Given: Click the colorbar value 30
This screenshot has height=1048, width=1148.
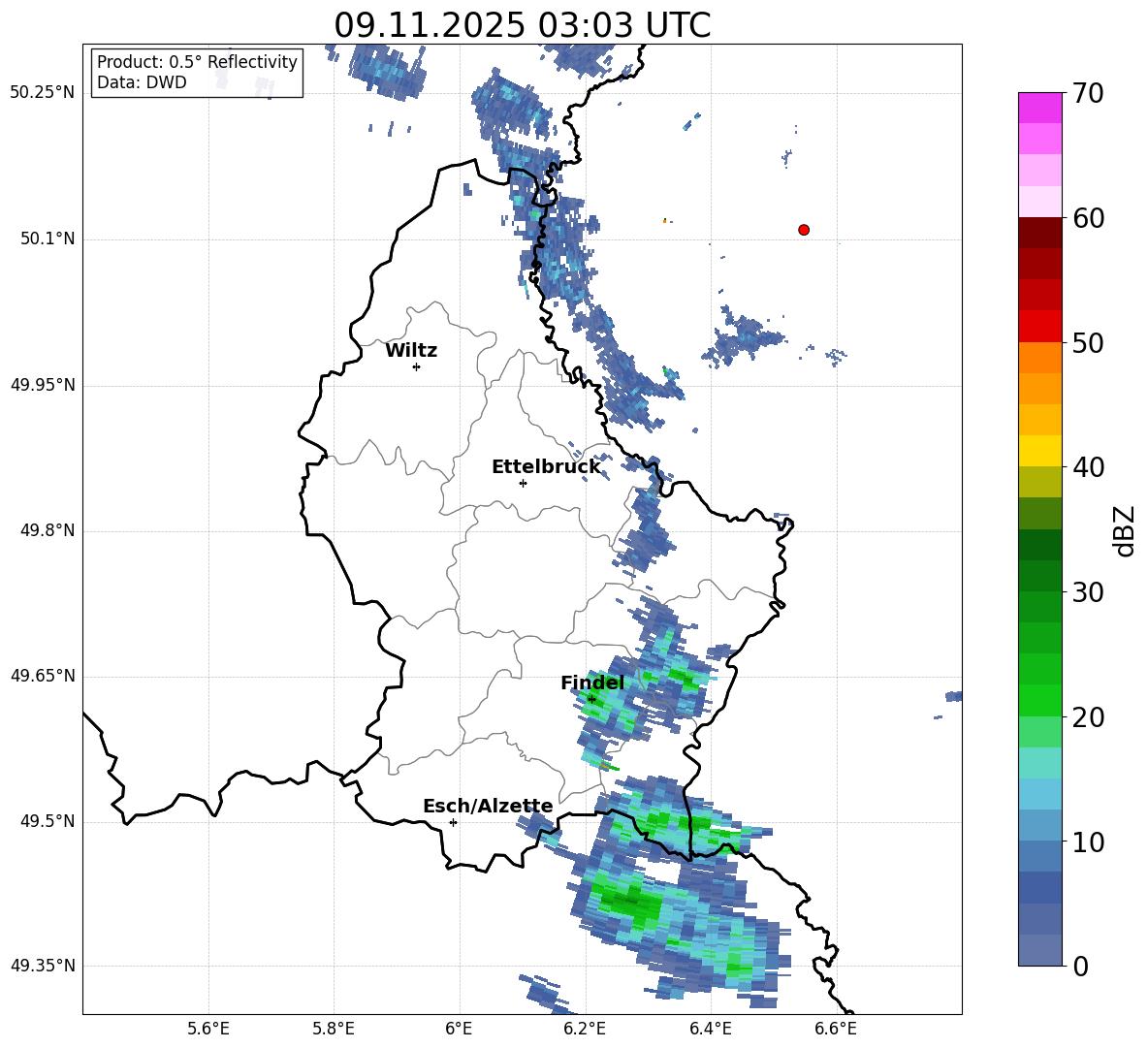Looking at the screenshot, I should tap(1088, 592).
